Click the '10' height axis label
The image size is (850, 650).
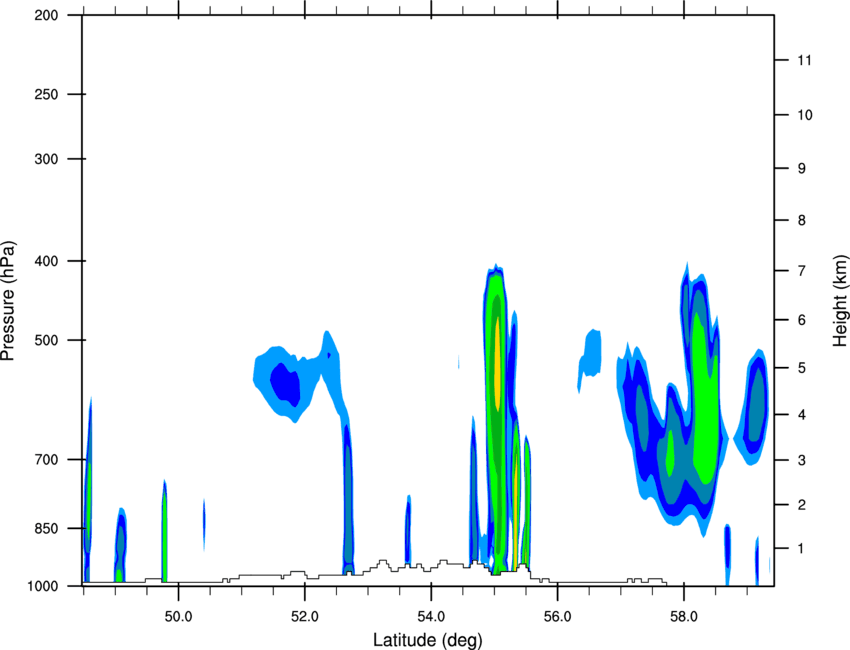click(x=805, y=115)
